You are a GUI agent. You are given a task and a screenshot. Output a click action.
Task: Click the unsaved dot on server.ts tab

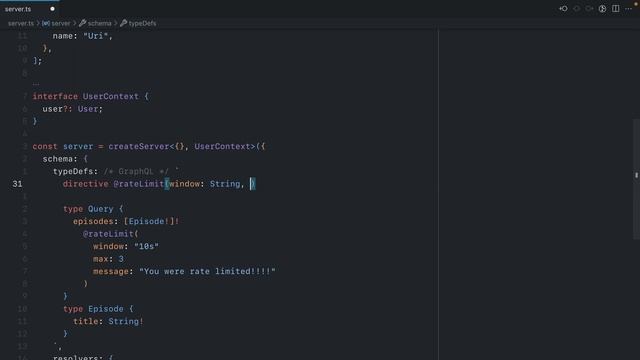(52, 9)
